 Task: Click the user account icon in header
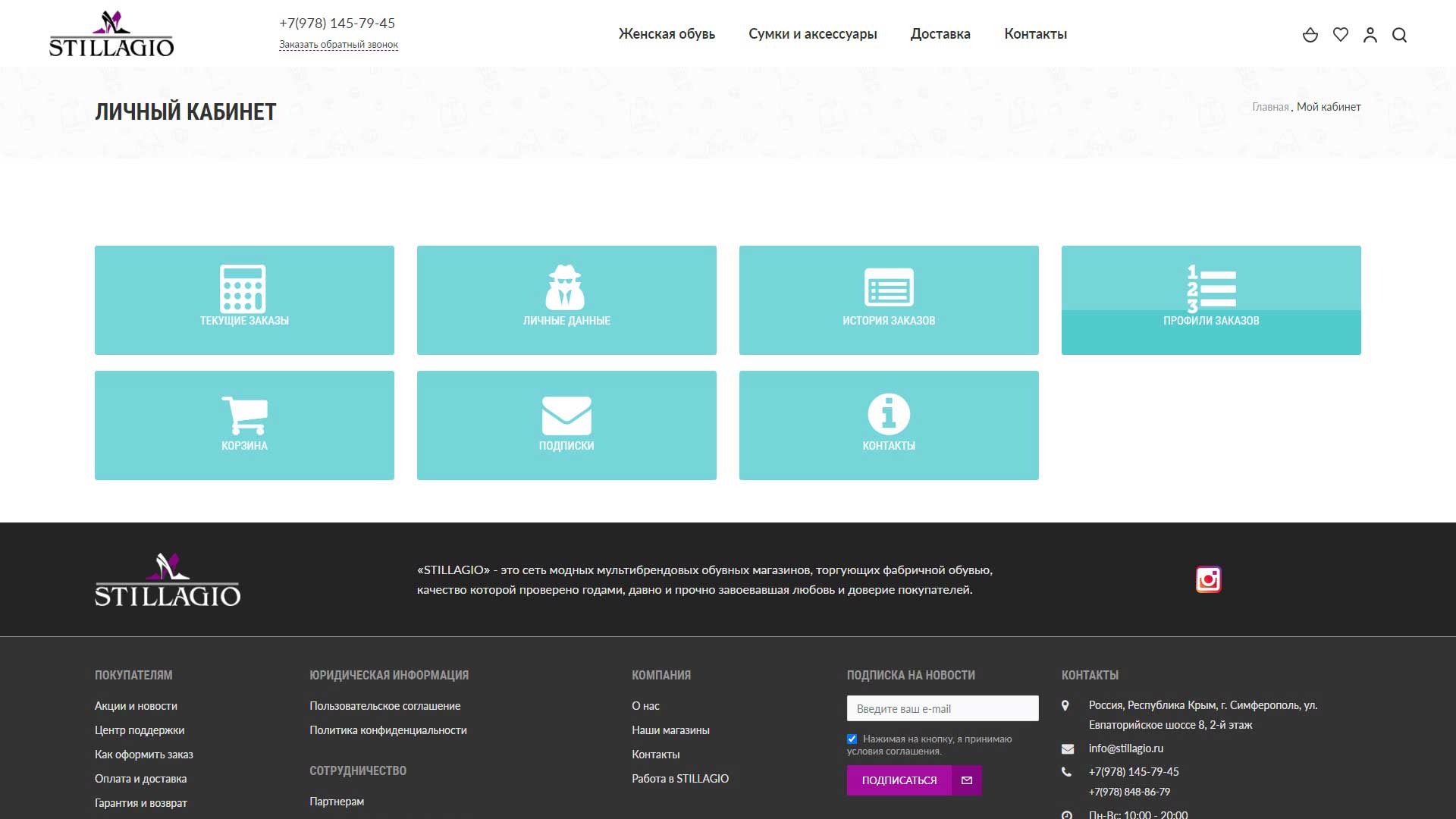point(1370,35)
